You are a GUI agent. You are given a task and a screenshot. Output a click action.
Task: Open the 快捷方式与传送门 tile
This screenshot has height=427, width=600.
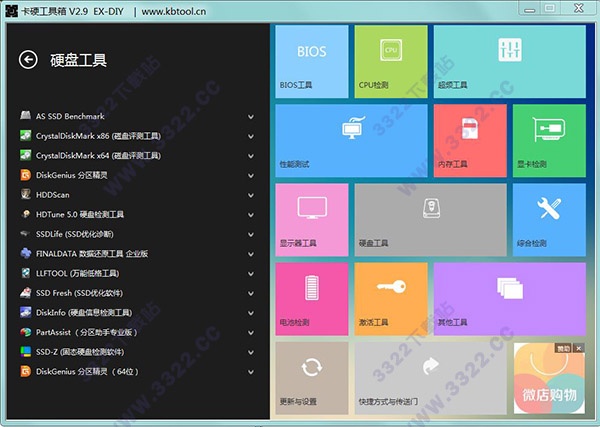coord(430,378)
